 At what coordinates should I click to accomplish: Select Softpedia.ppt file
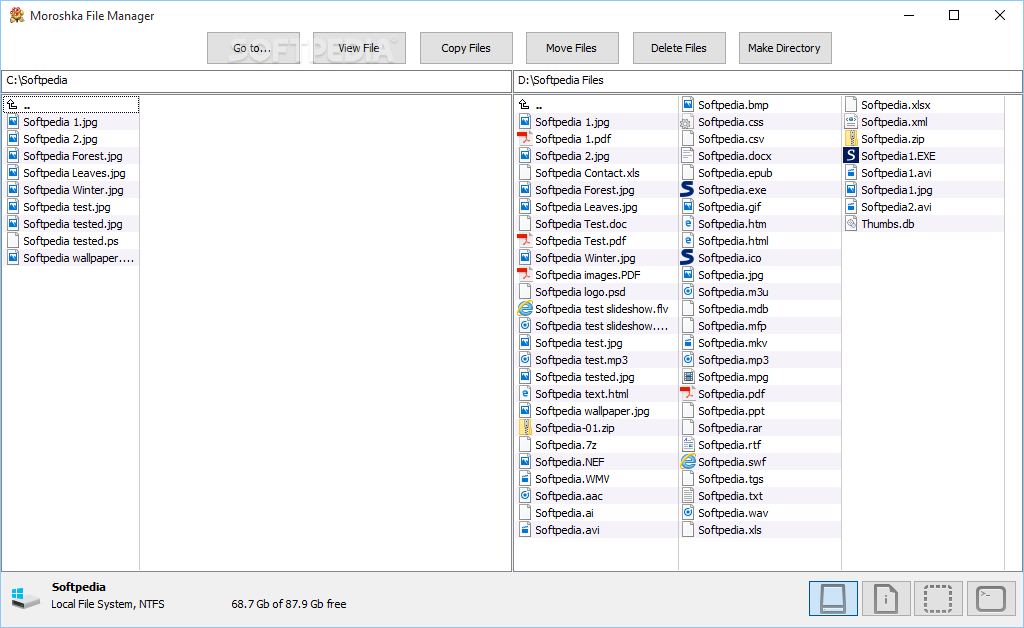point(760,411)
